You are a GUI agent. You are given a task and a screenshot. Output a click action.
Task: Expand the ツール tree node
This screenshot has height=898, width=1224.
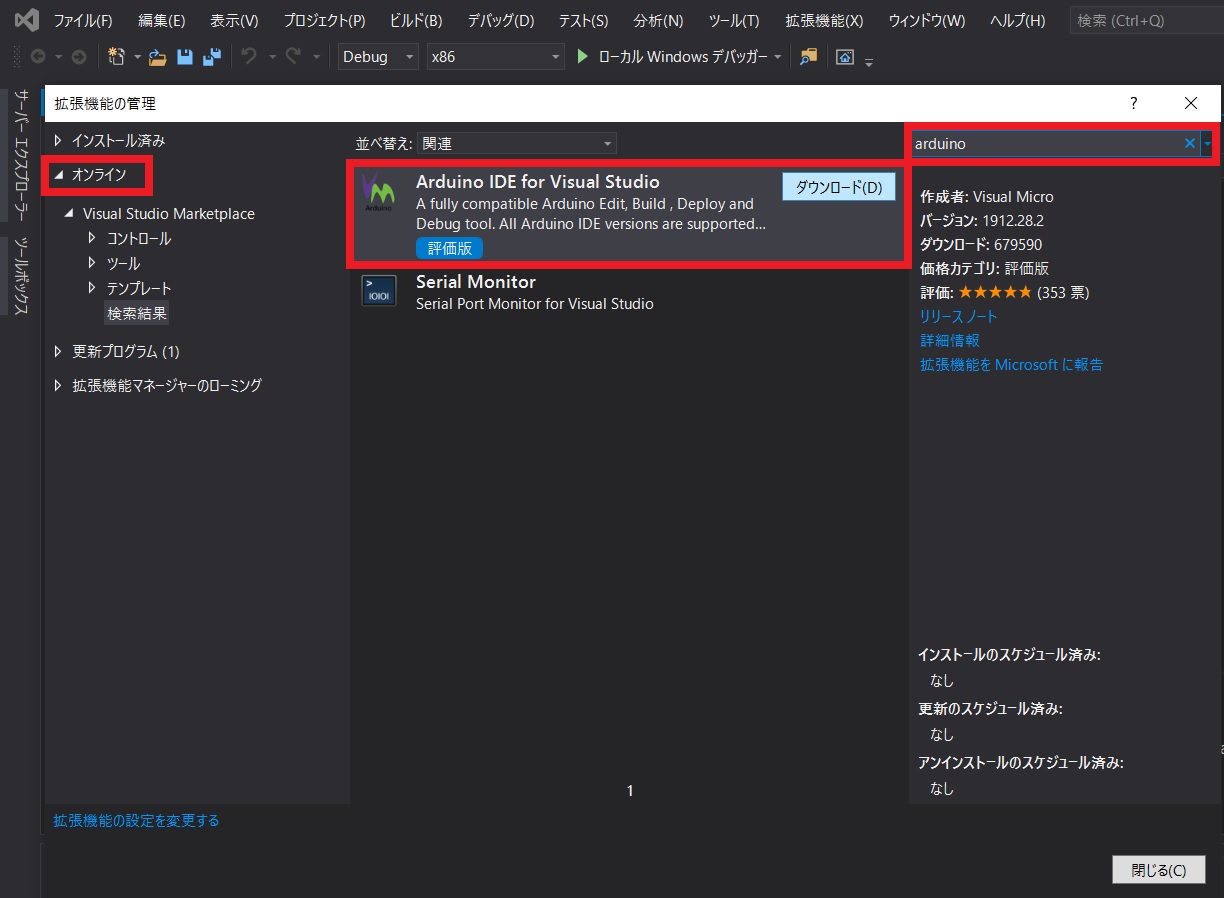[x=92, y=263]
